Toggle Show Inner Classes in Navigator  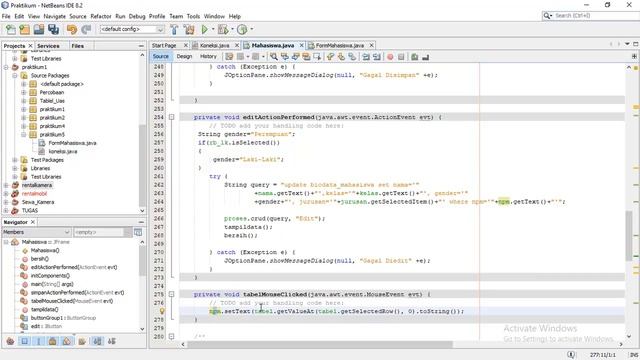point(67,341)
